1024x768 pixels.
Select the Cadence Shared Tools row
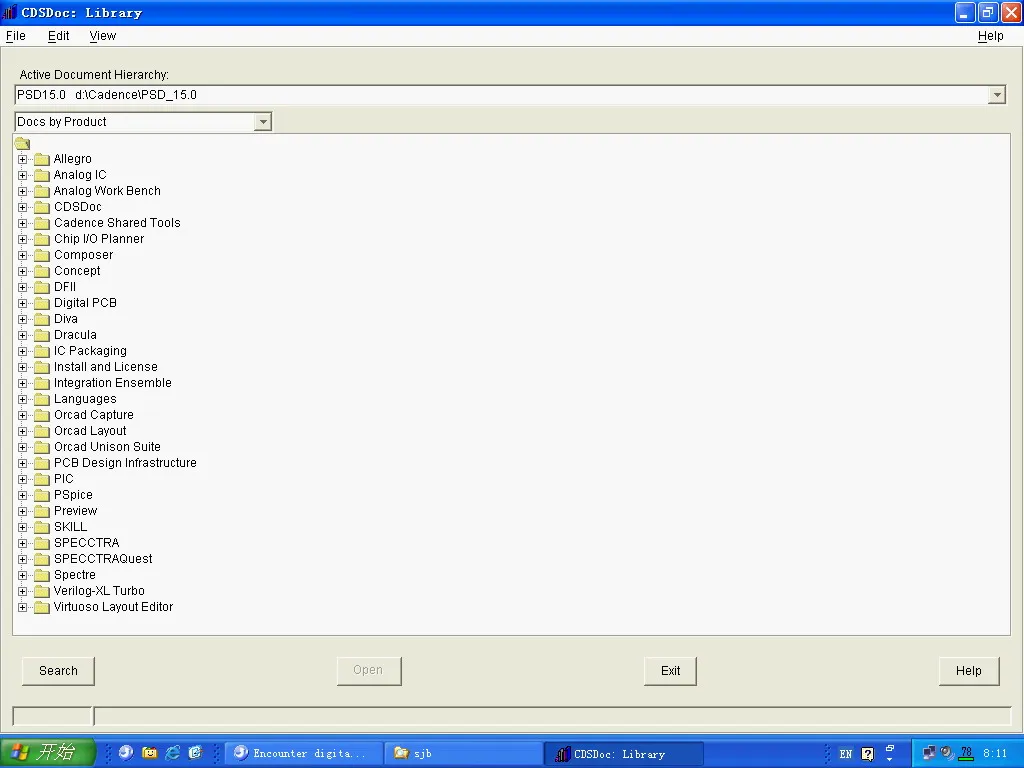(117, 223)
